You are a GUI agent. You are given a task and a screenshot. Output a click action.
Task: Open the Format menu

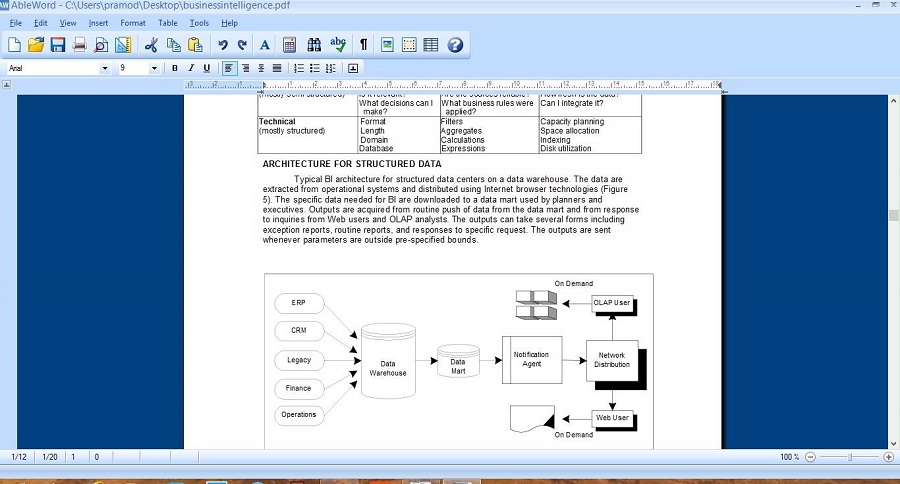pyautogui.click(x=133, y=23)
